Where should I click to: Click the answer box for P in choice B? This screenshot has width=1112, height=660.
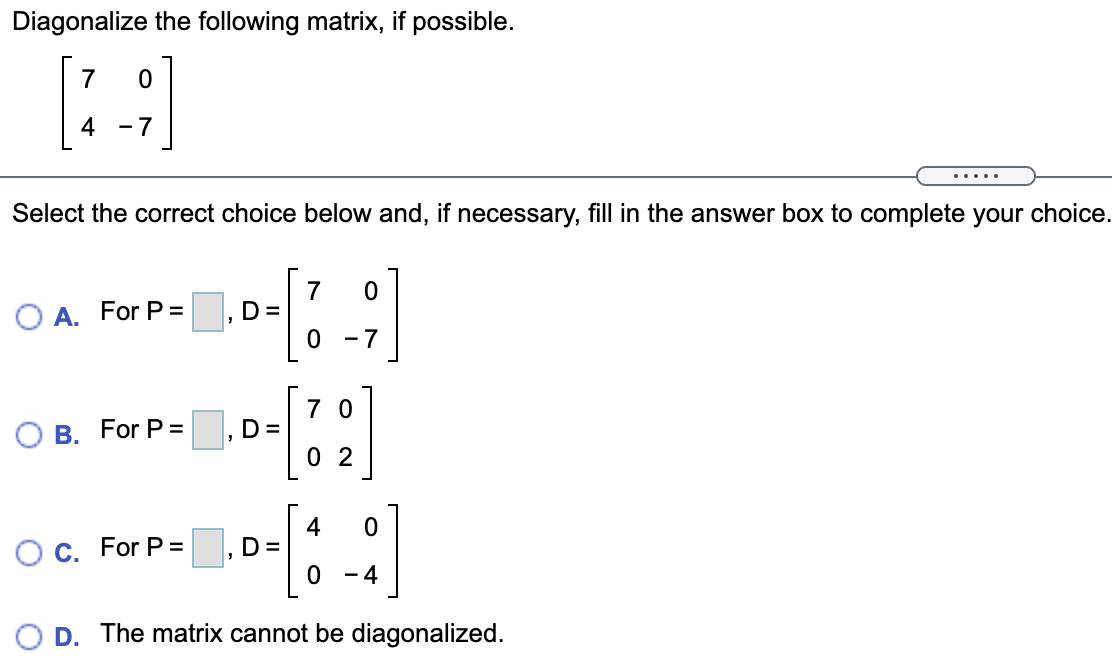tap(210, 430)
